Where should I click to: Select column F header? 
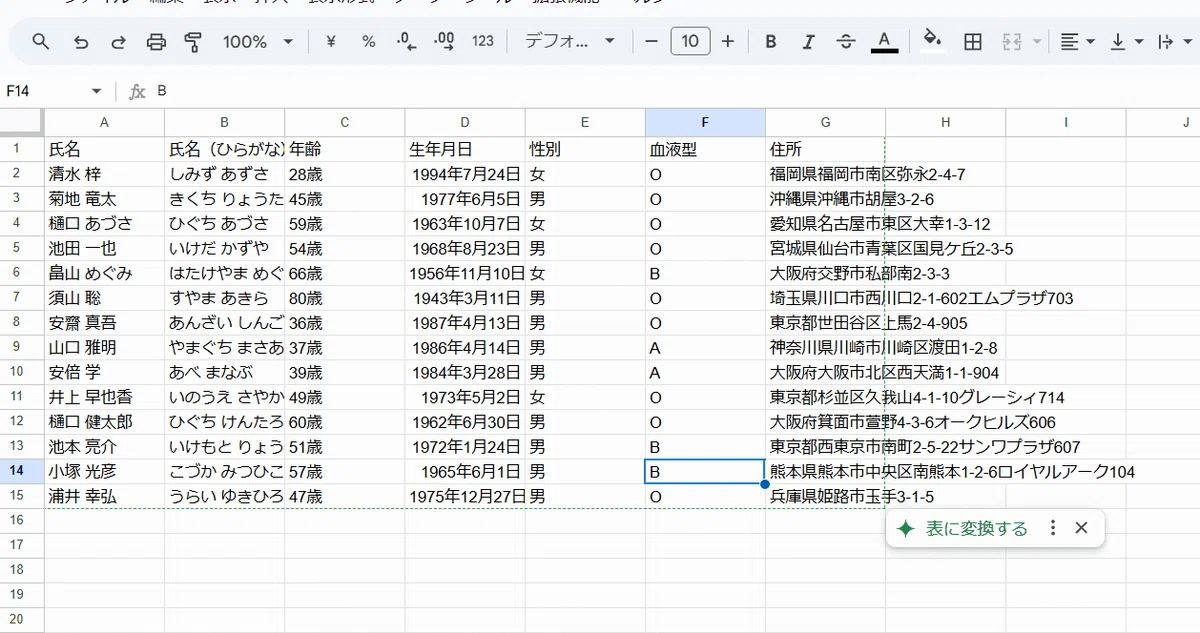[705, 122]
